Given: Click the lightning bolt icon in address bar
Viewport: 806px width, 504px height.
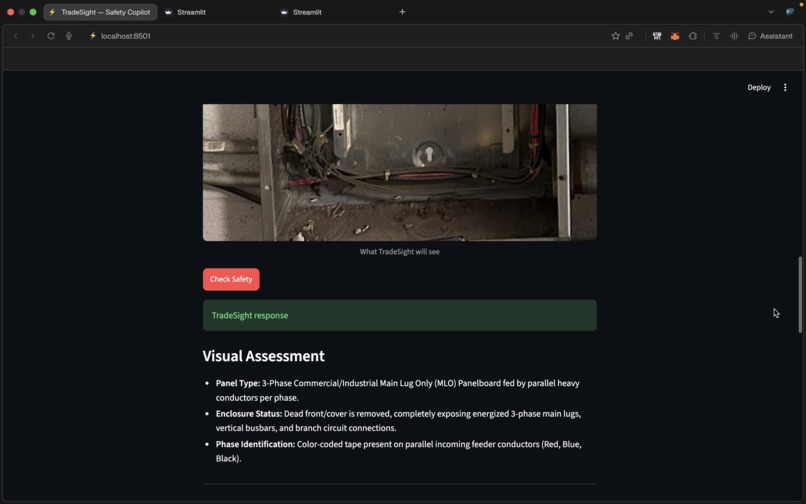Looking at the screenshot, I should tap(93, 36).
